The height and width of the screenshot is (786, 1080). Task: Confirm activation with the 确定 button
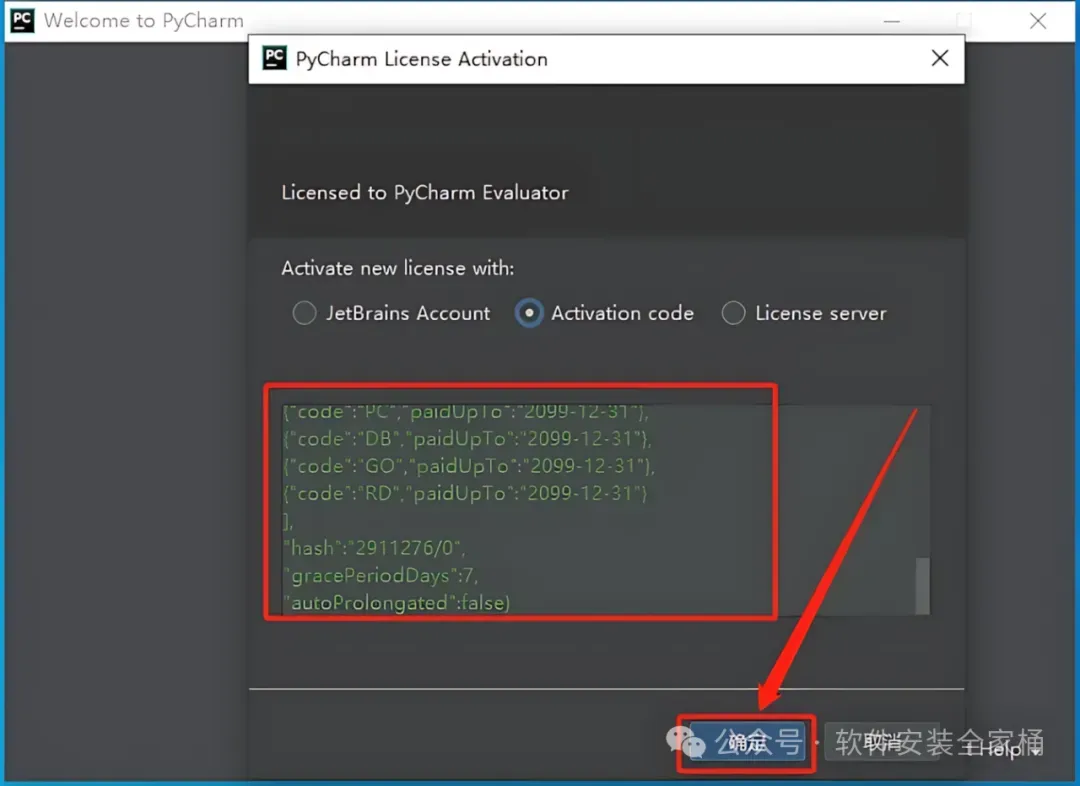pyautogui.click(x=747, y=743)
